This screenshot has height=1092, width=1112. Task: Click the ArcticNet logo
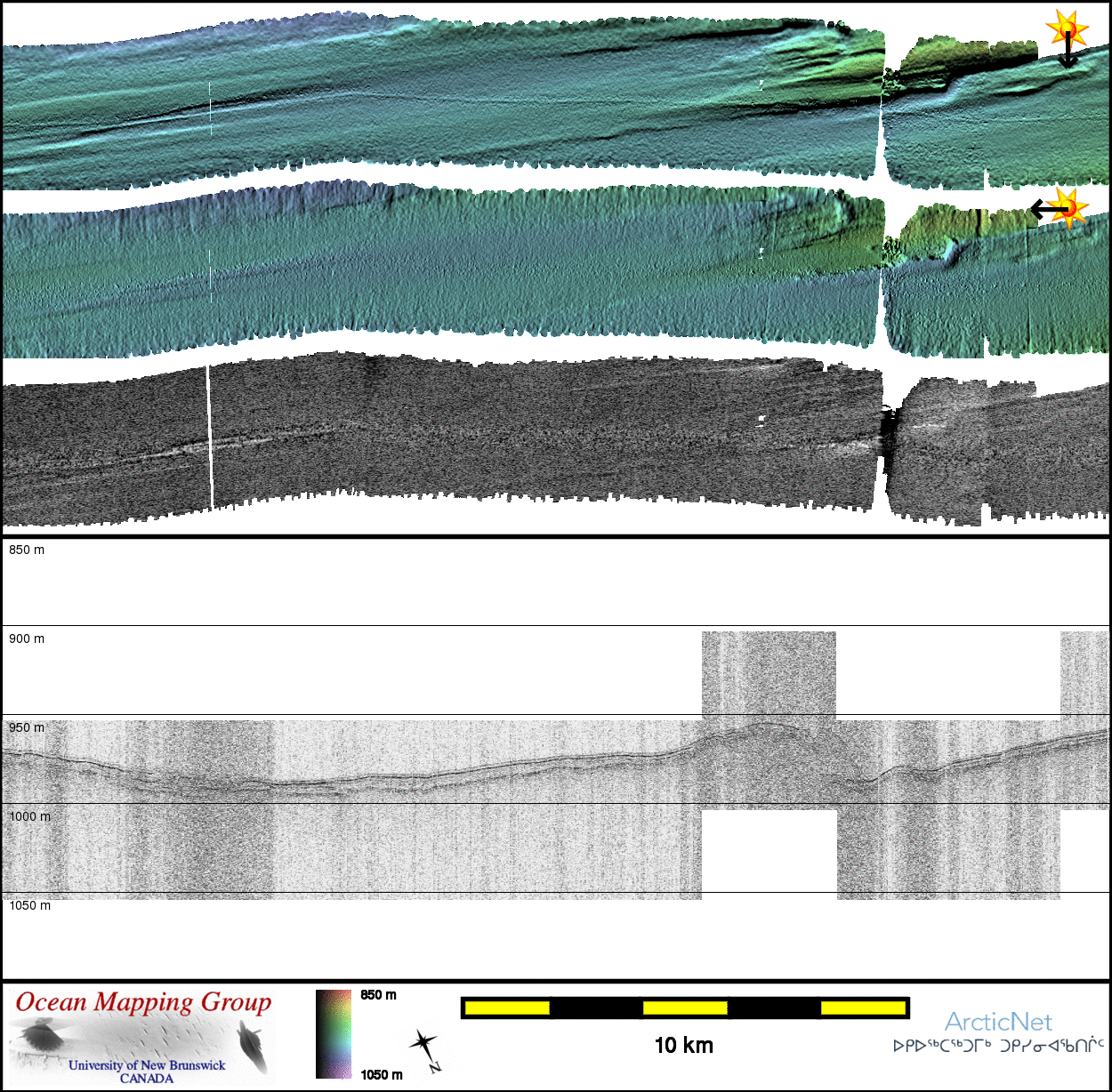tap(997, 1022)
